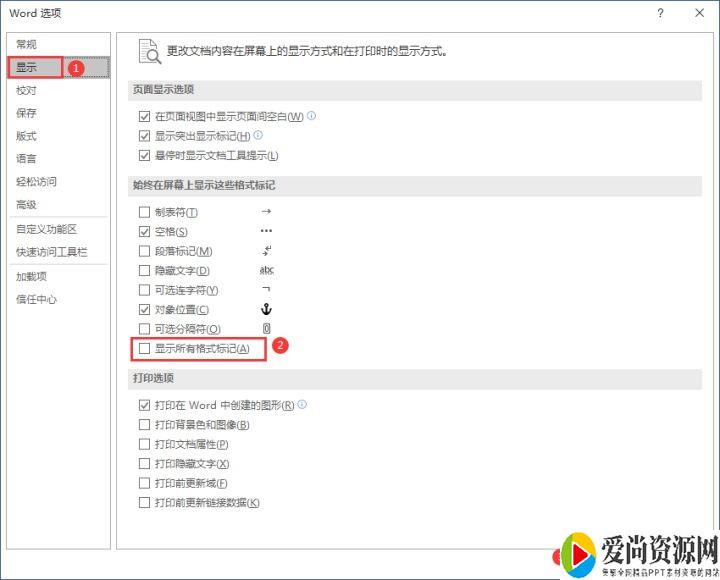
Task: Click the help question mark in title bar
Action: pyautogui.click(x=661, y=13)
